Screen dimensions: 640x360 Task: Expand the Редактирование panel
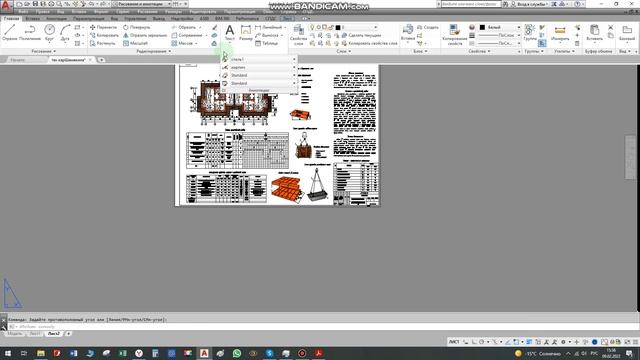coord(154,51)
